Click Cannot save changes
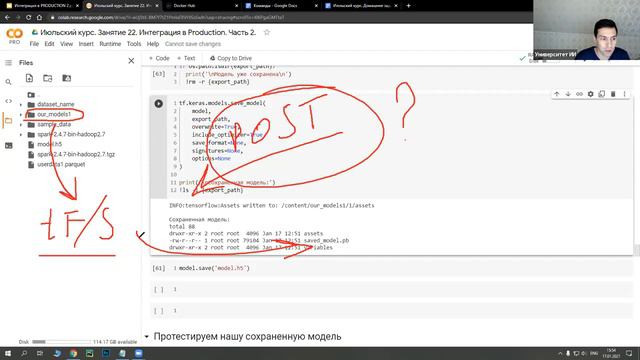The width and height of the screenshot is (640, 360). tap(193, 44)
